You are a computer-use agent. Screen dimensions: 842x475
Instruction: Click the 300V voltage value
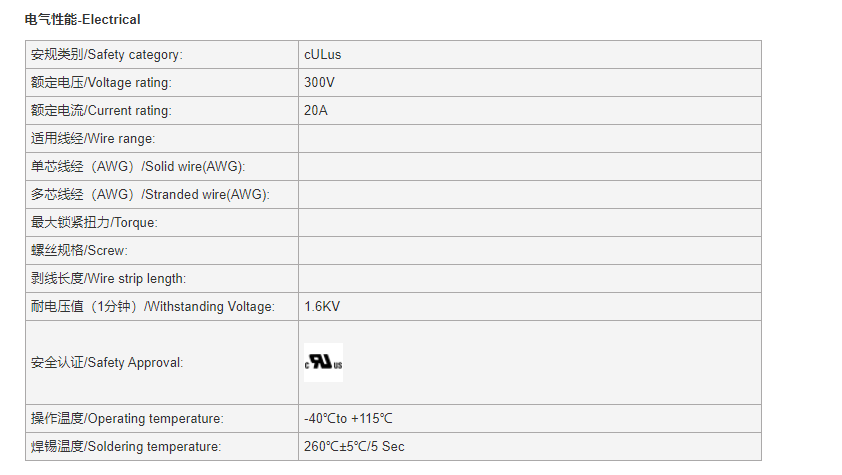319,83
